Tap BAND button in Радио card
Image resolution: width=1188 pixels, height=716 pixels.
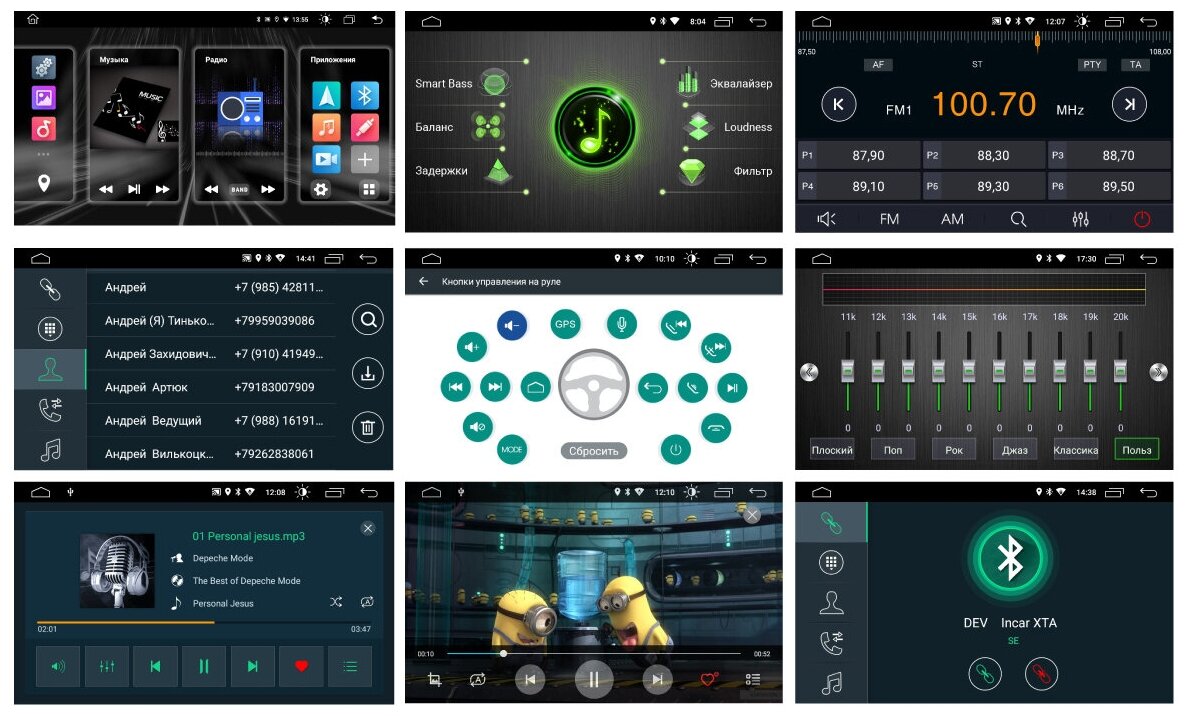pos(239,189)
